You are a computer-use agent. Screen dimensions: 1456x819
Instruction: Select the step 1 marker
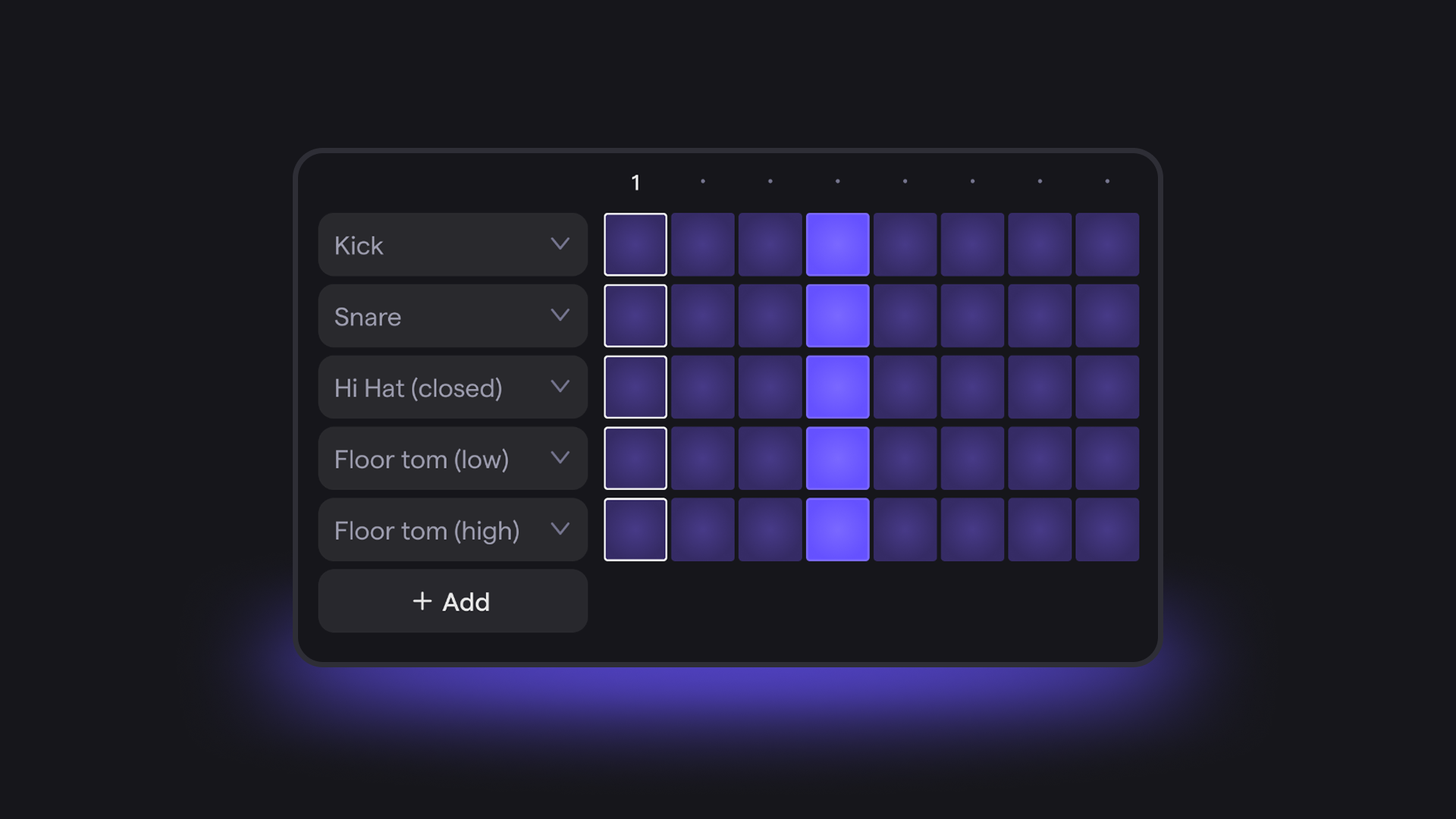635,183
